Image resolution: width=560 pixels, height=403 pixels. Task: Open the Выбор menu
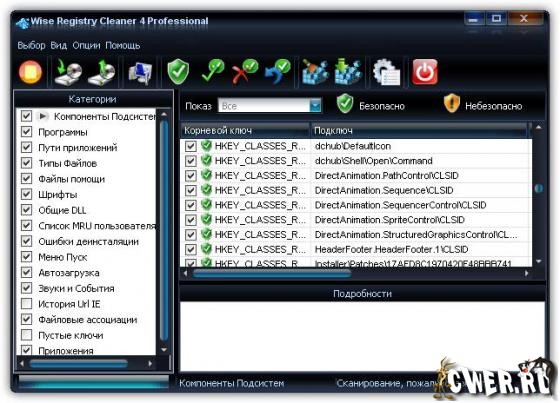[31, 45]
